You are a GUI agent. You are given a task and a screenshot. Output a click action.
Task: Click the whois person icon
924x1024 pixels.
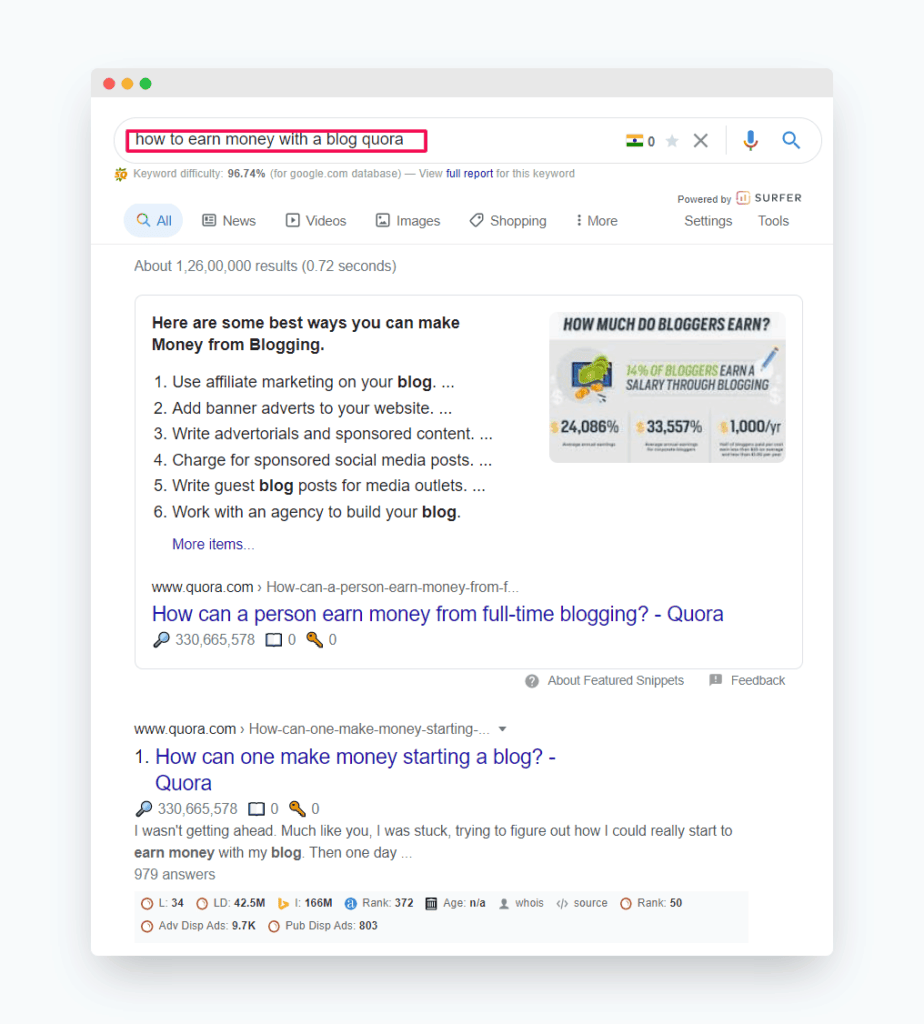(x=503, y=904)
